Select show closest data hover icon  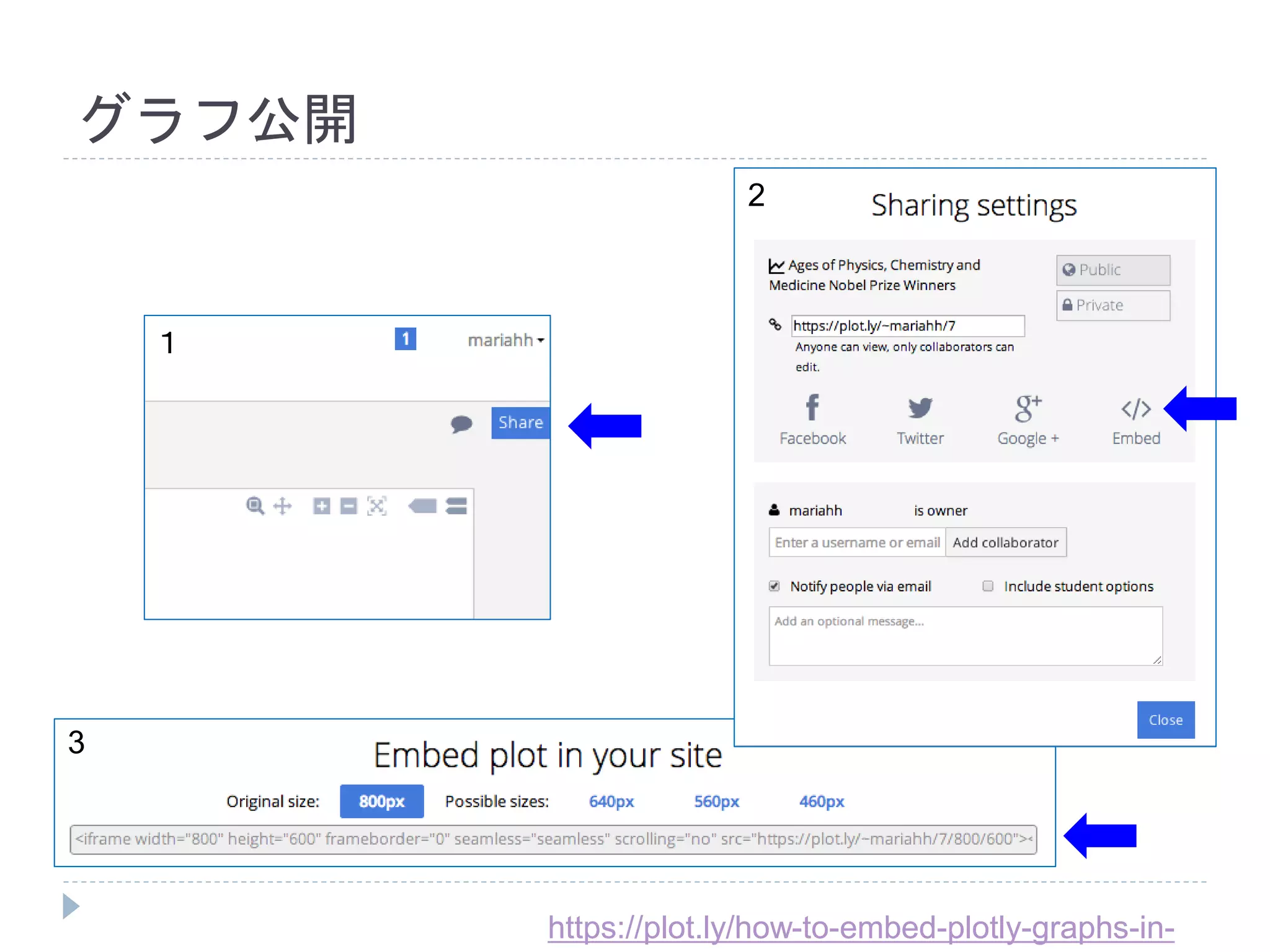pos(422,506)
